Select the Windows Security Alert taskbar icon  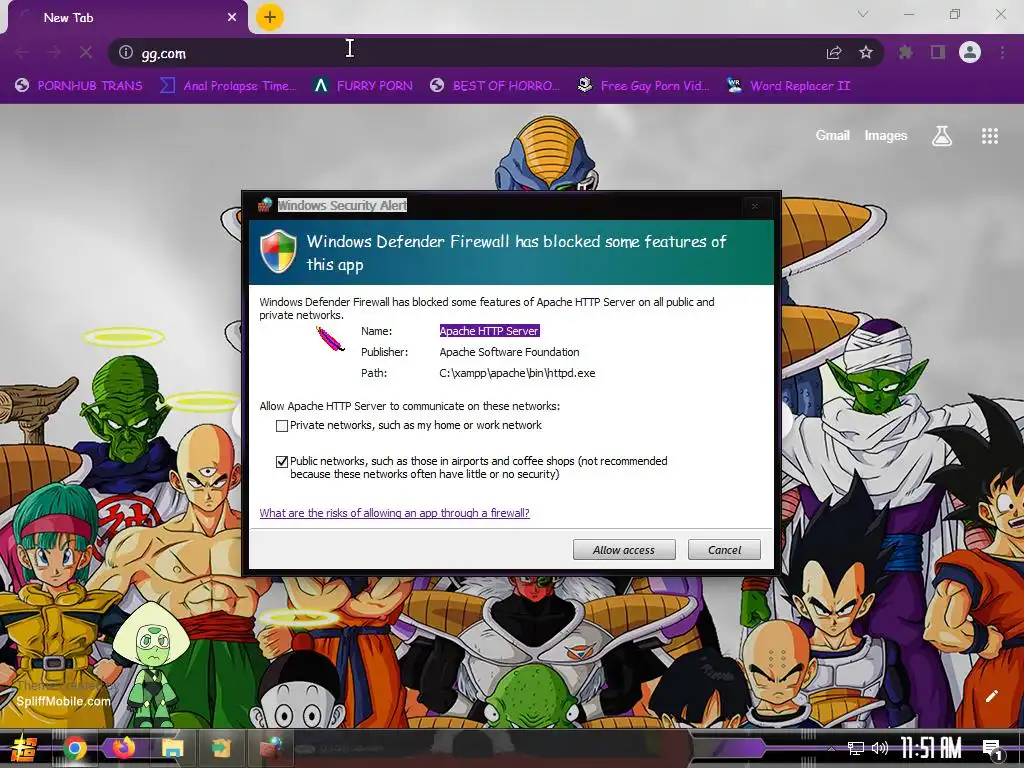coord(270,748)
